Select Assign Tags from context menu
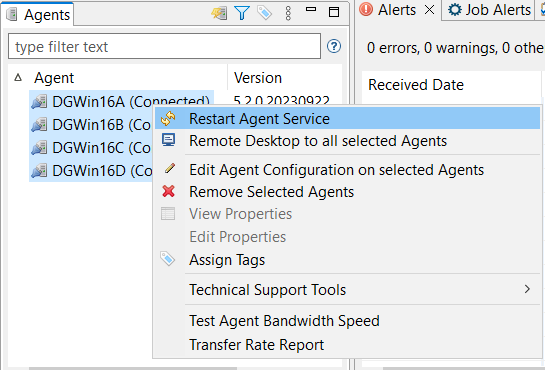 point(227,260)
